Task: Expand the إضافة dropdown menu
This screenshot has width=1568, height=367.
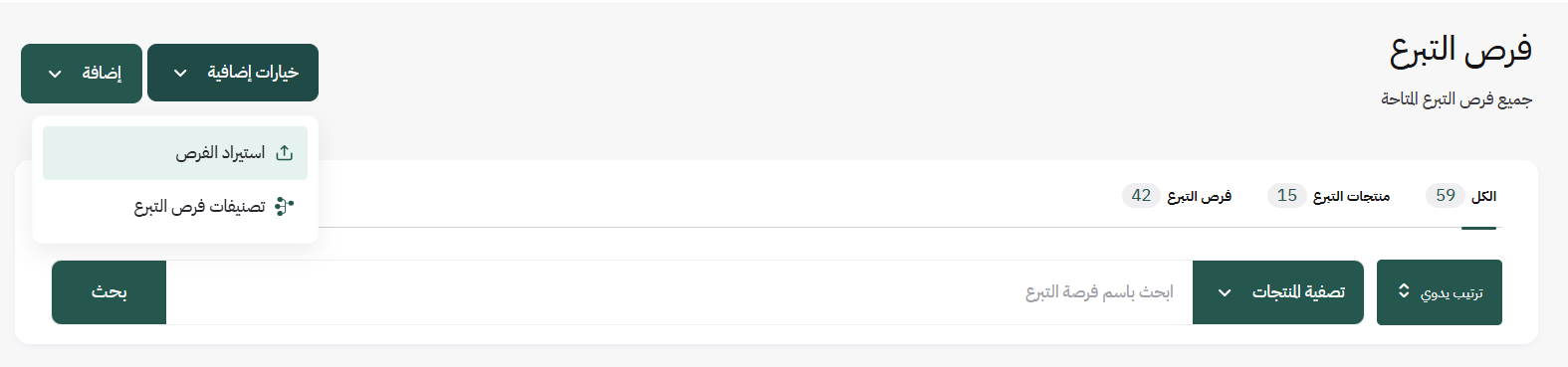Action: tap(82, 73)
